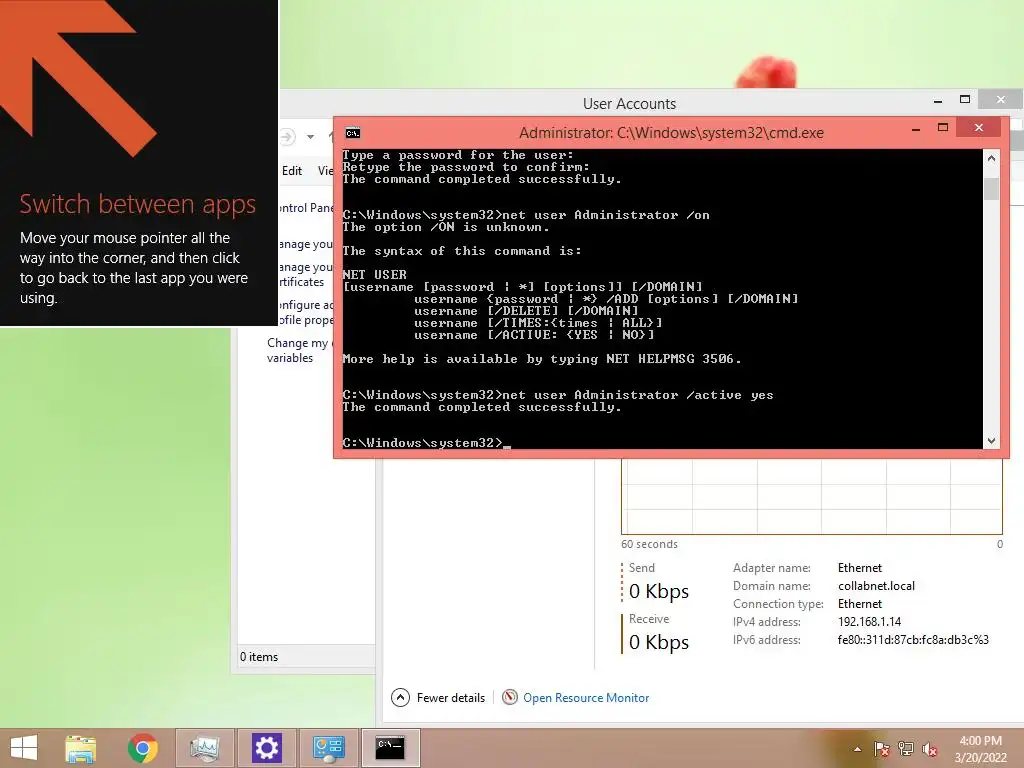Open recent locations dropdown arrow
1024x768 pixels.
[x=310, y=137]
